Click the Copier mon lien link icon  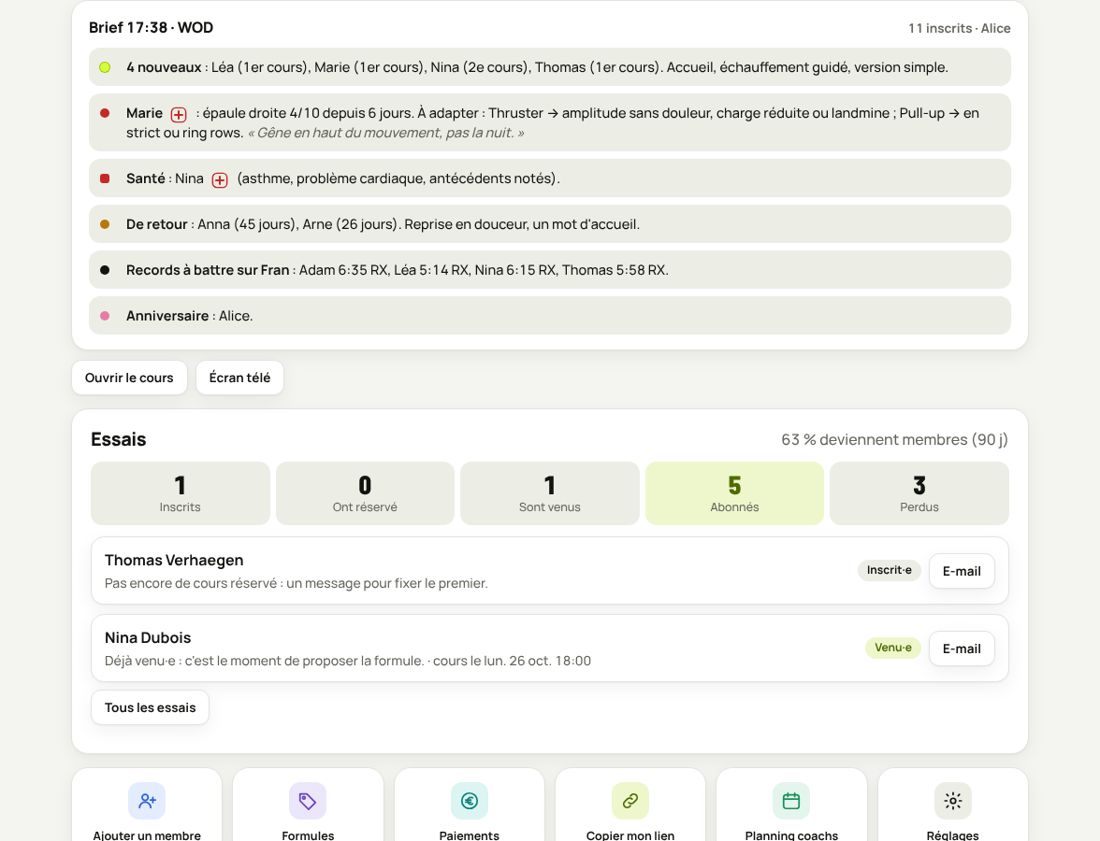coord(630,800)
